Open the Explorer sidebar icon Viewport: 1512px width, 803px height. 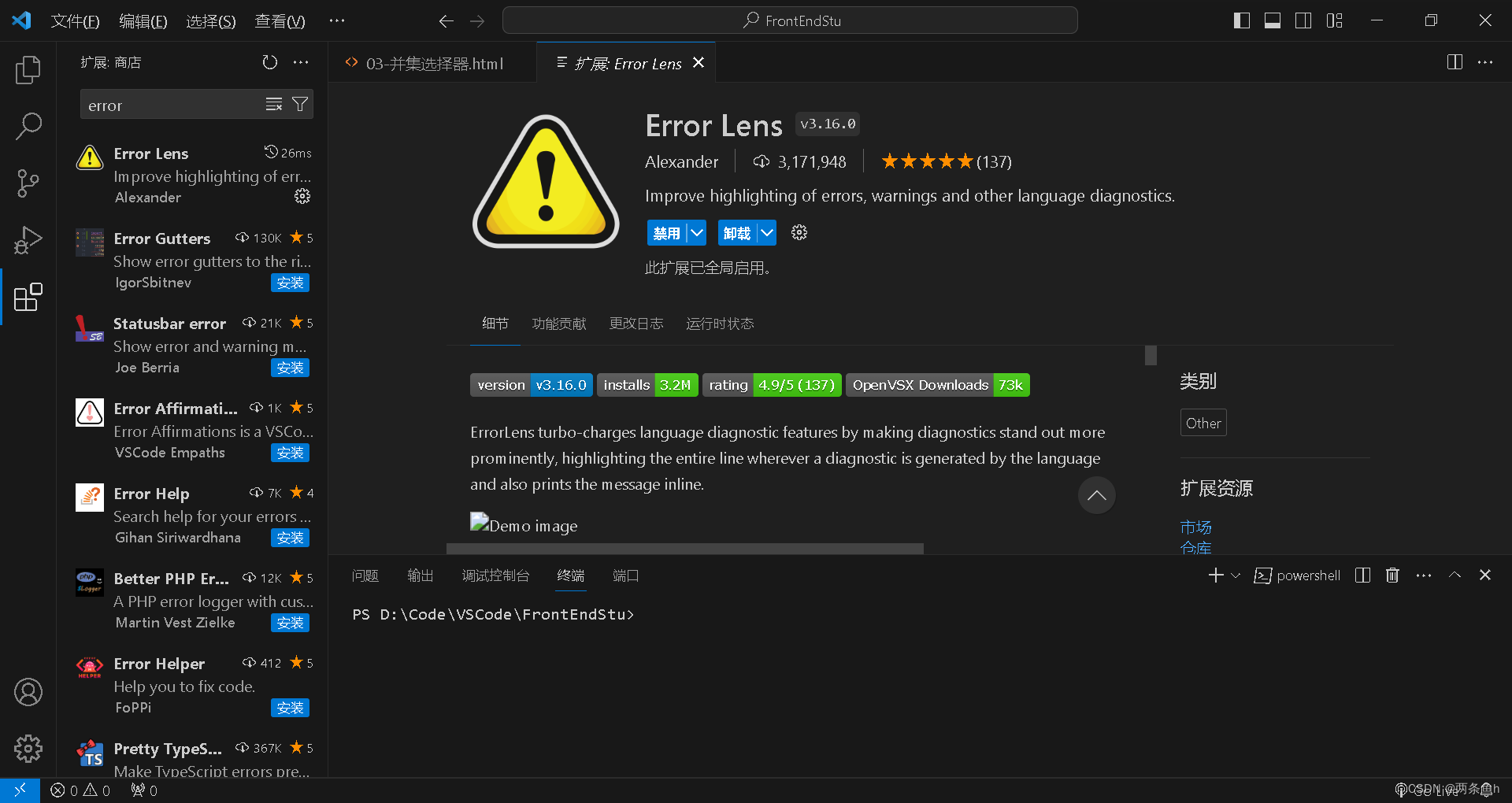click(x=28, y=69)
